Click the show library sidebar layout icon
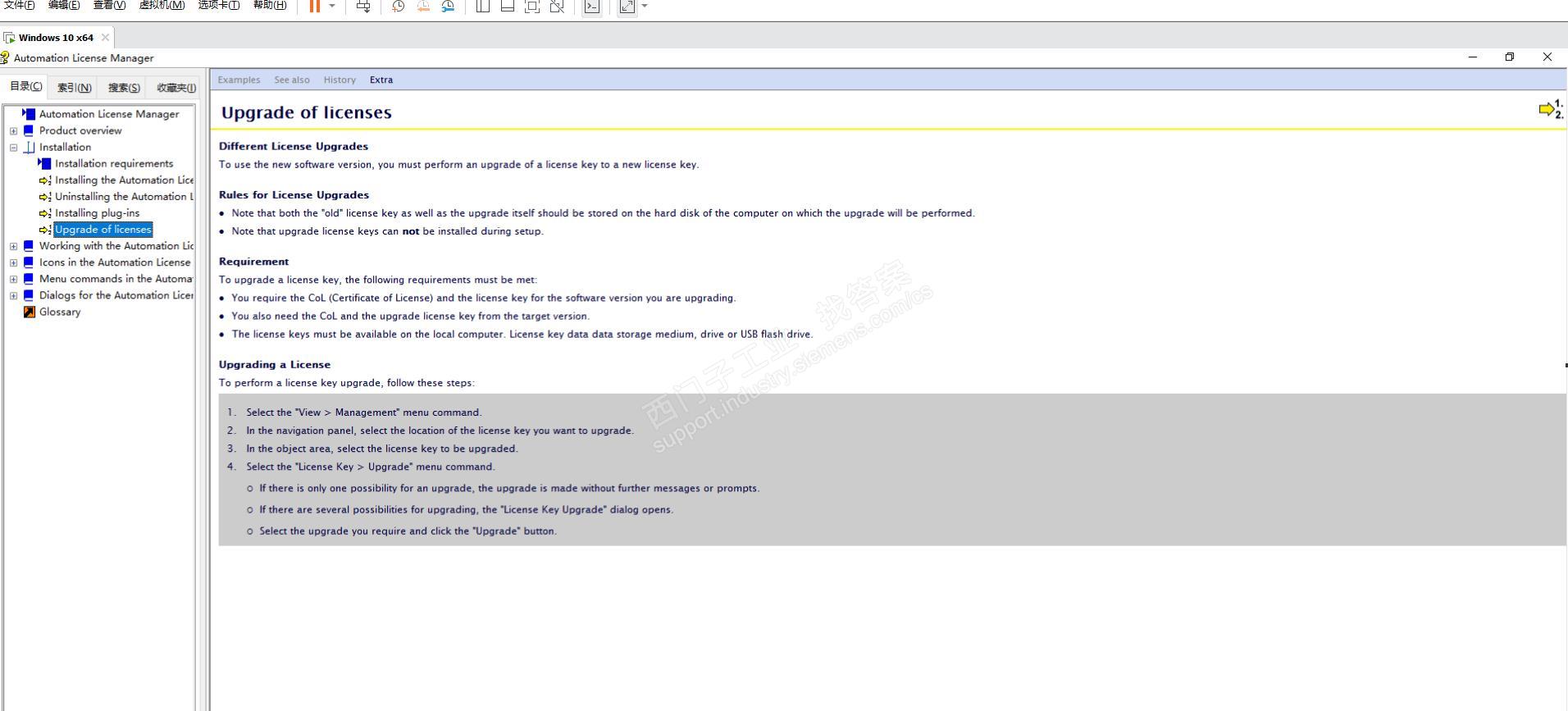1568x711 pixels. [483, 7]
